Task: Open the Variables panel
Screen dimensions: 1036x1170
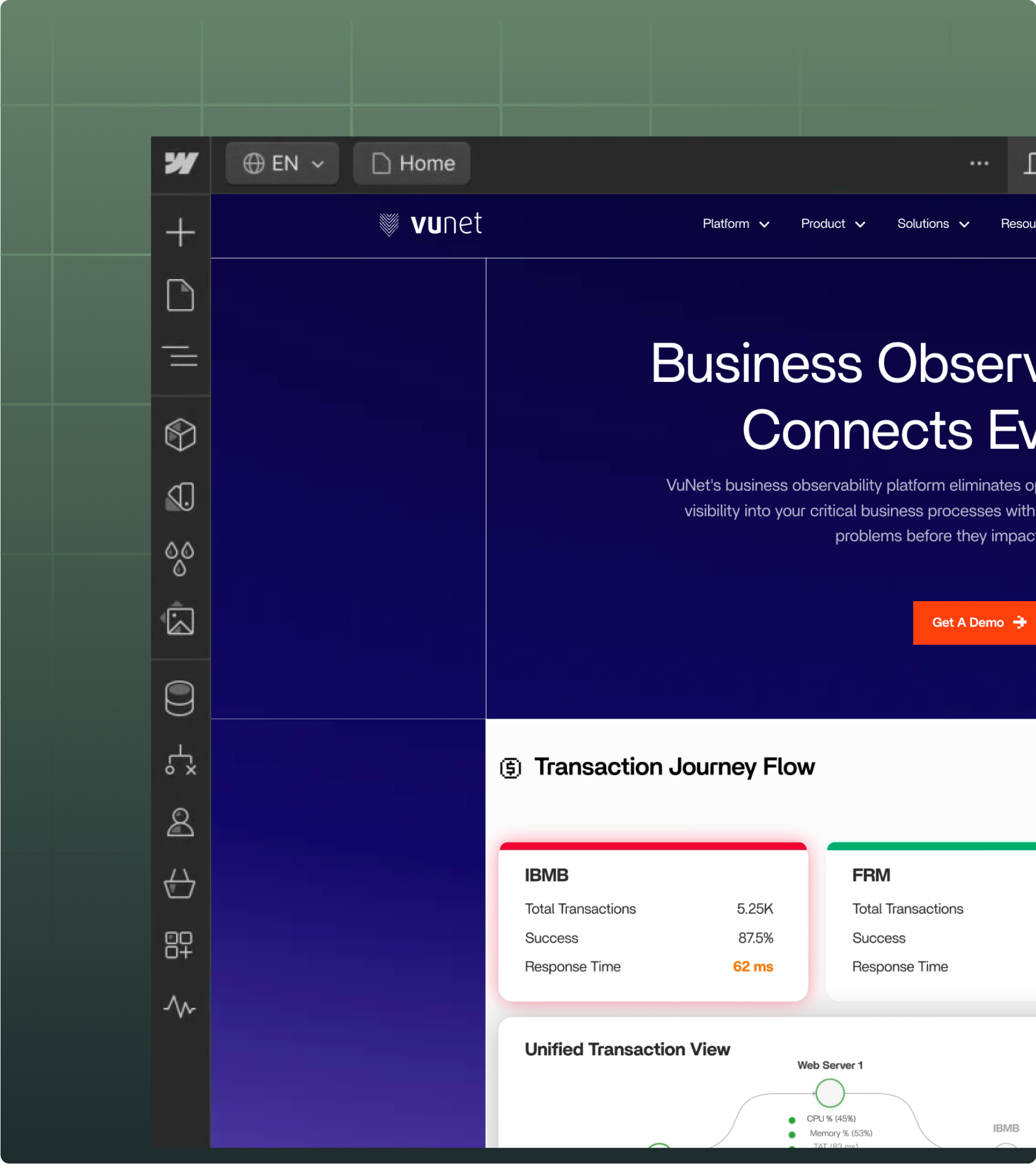Action: pos(180,497)
